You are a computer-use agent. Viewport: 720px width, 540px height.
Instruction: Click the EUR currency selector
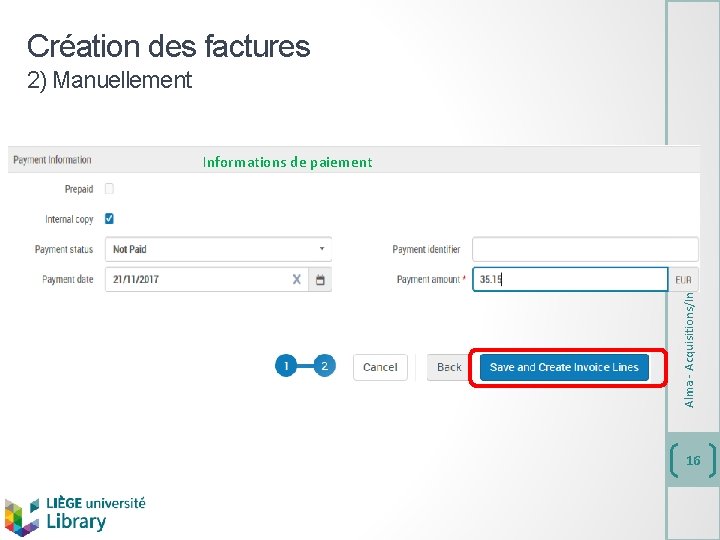coord(684,280)
